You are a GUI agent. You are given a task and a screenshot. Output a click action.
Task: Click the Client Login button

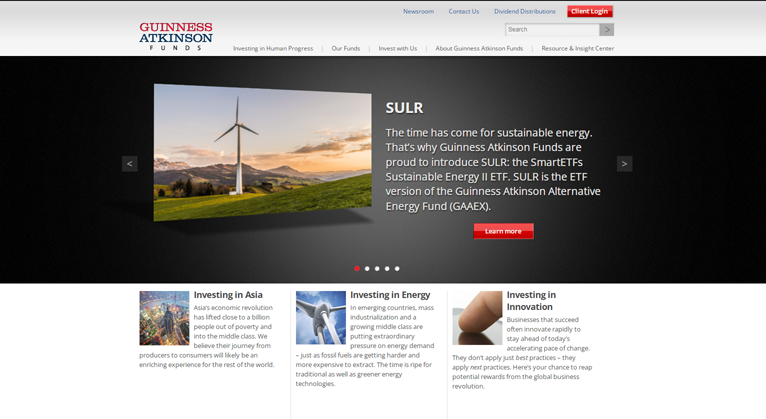(590, 11)
